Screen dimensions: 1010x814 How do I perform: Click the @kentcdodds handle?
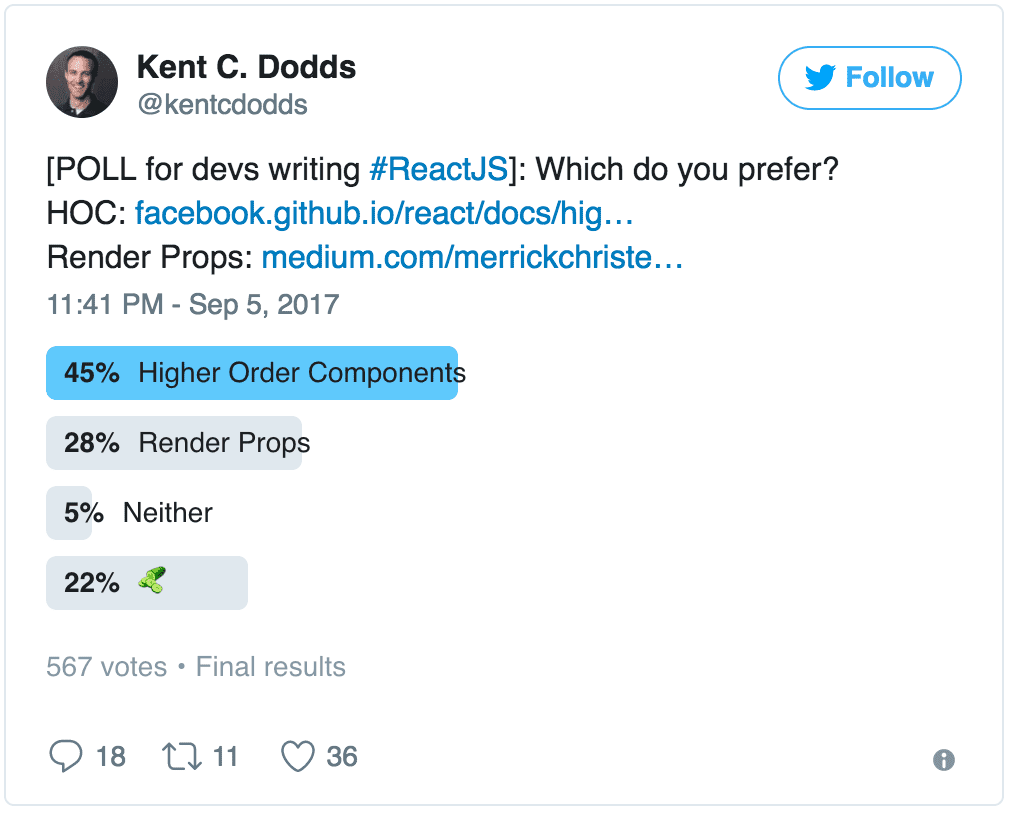222,104
